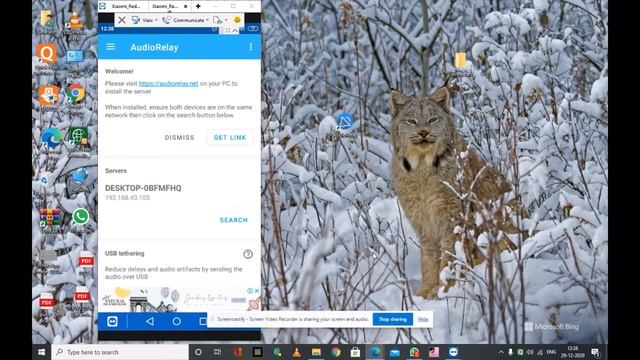Open the audiorelay.net link
This screenshot has height=360, width=640.
click(x=168, y=83)
